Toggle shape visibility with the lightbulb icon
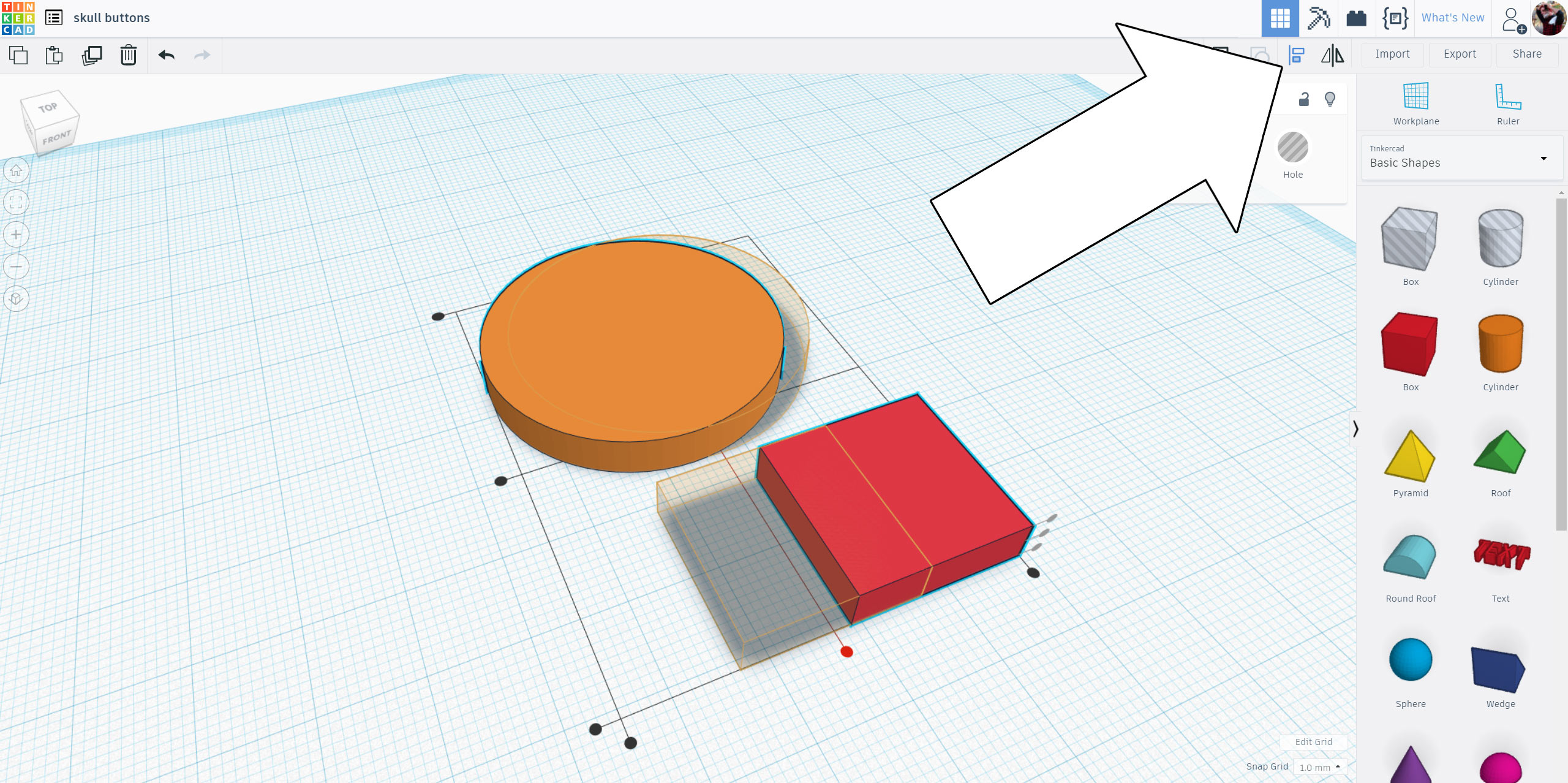This screenshot has width=1568, height=783. coord(1329,99)
